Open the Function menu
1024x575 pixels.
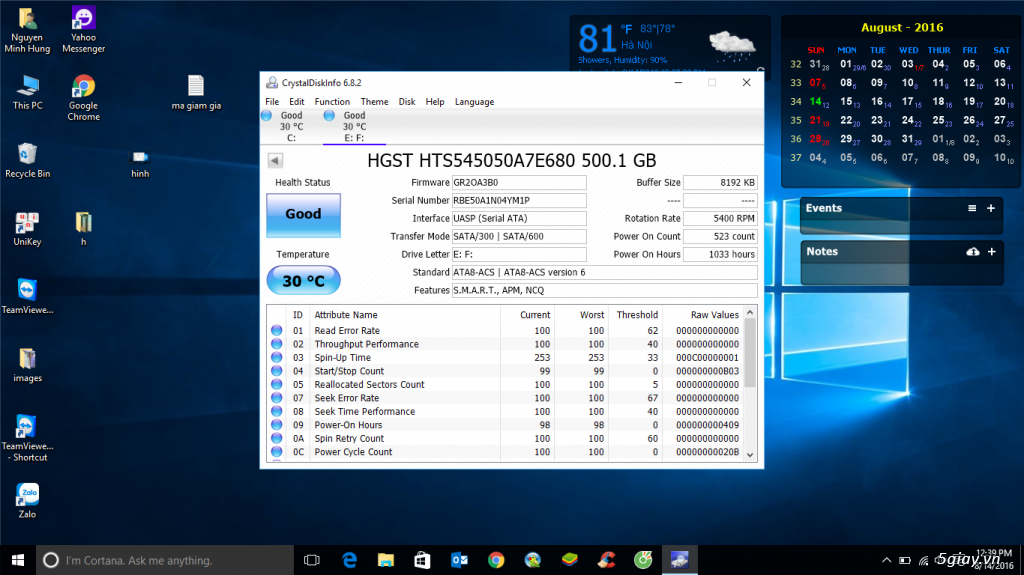point(332,102)
